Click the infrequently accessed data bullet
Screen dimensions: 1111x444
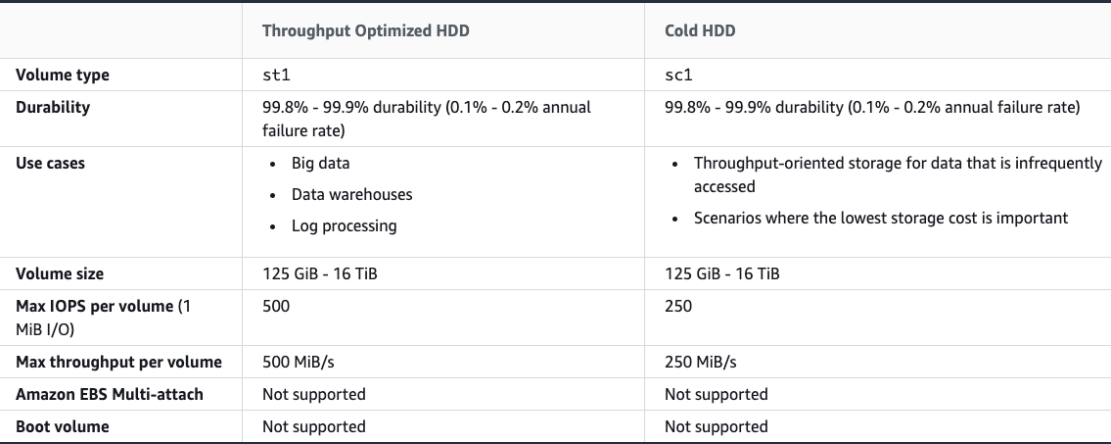pos(883,174)
